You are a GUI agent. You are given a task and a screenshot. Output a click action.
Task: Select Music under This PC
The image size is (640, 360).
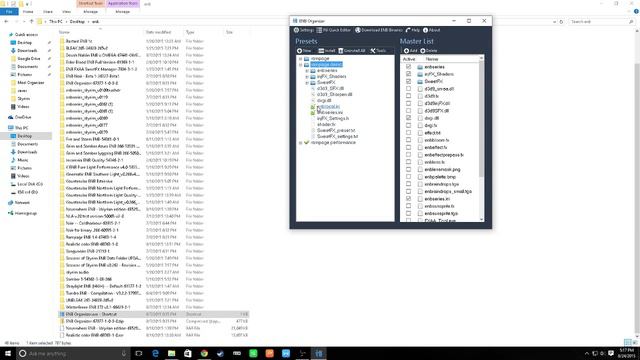(x=22, y=160)
